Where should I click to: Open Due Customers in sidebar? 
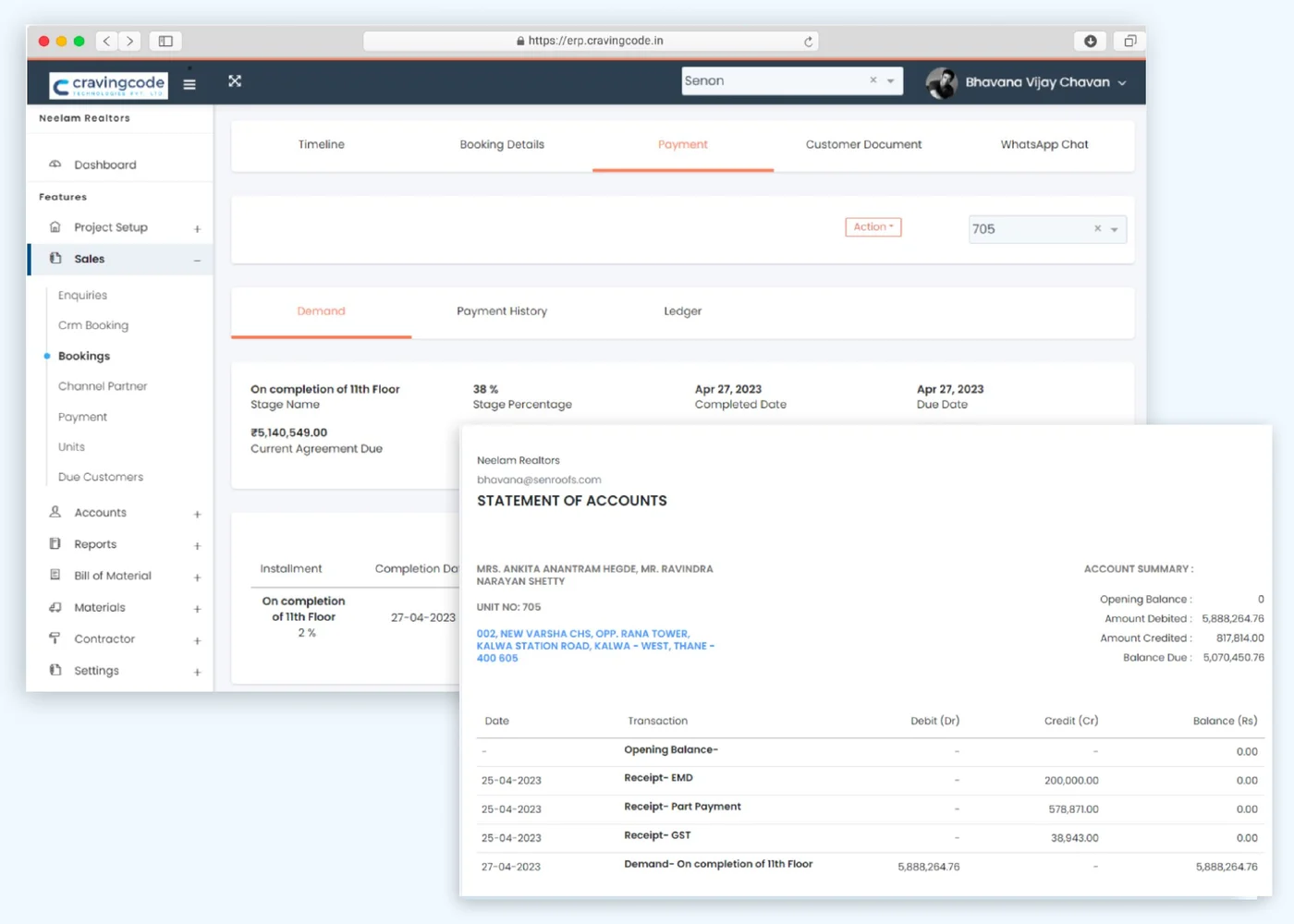[101, 477]
